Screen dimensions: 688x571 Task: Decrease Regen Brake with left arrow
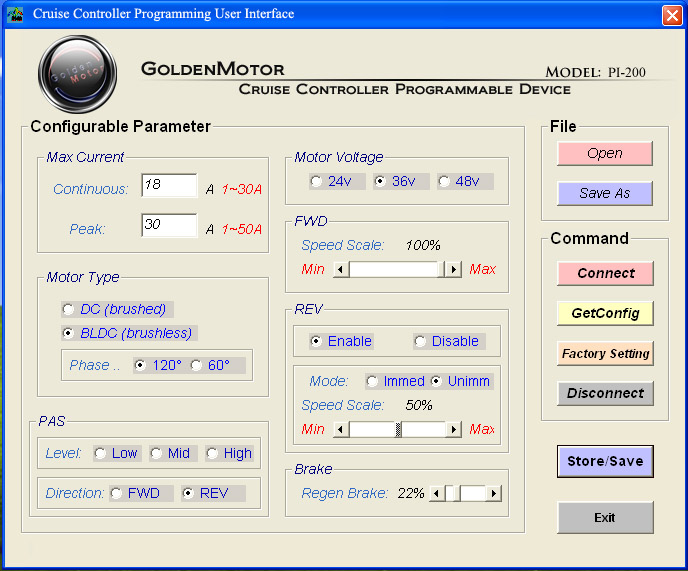[x=437, y=493]
